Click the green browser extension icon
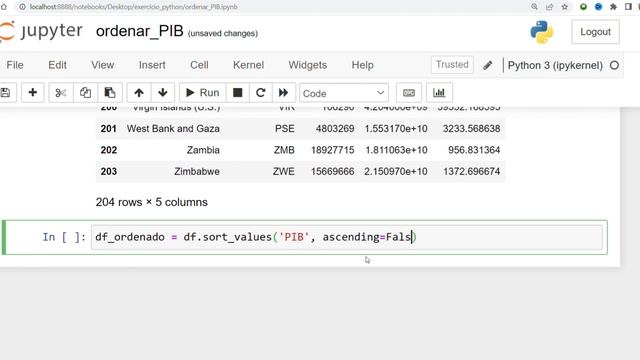 [x=583, y=7]
